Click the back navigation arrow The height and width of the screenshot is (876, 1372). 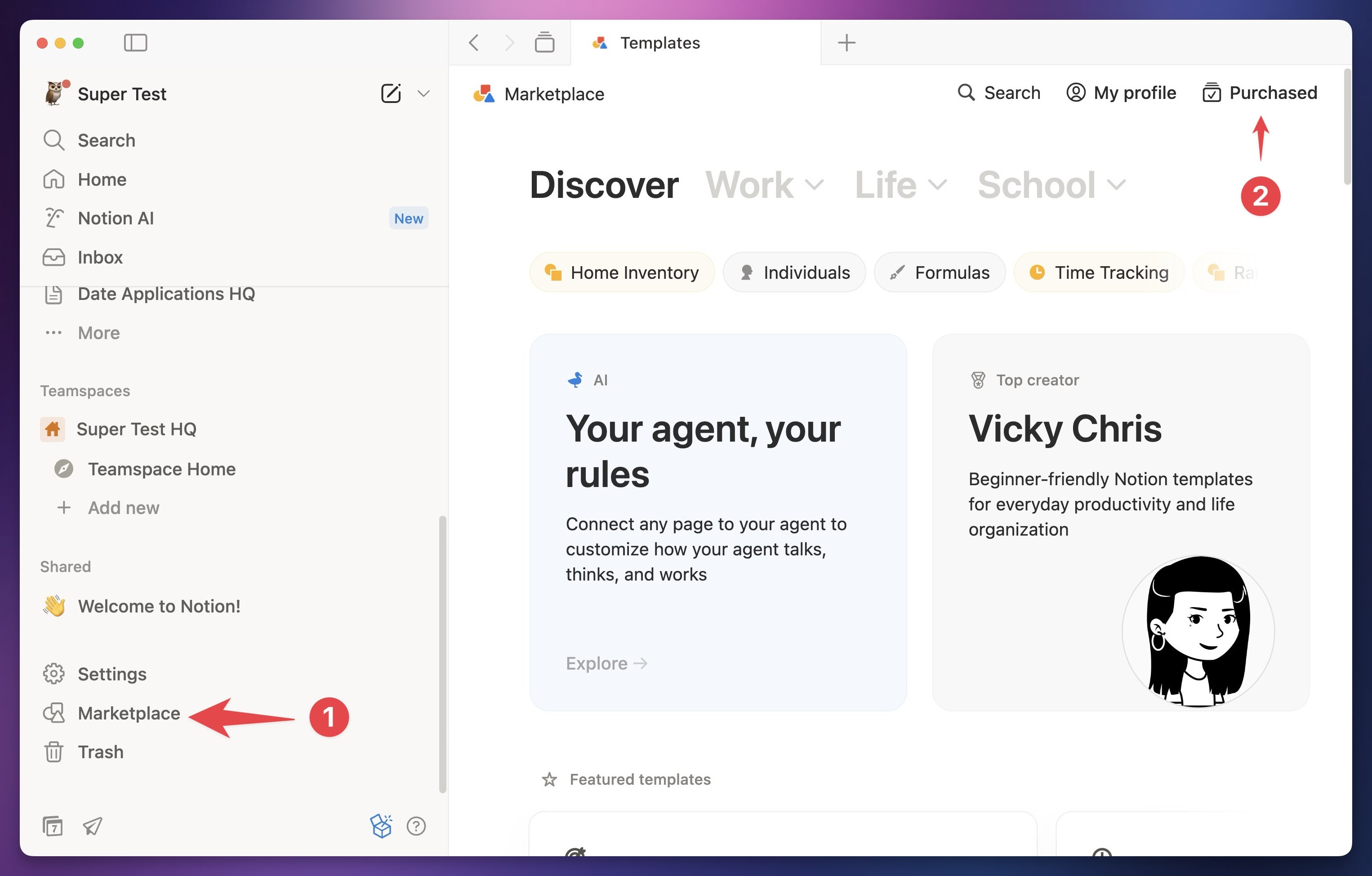473,43
